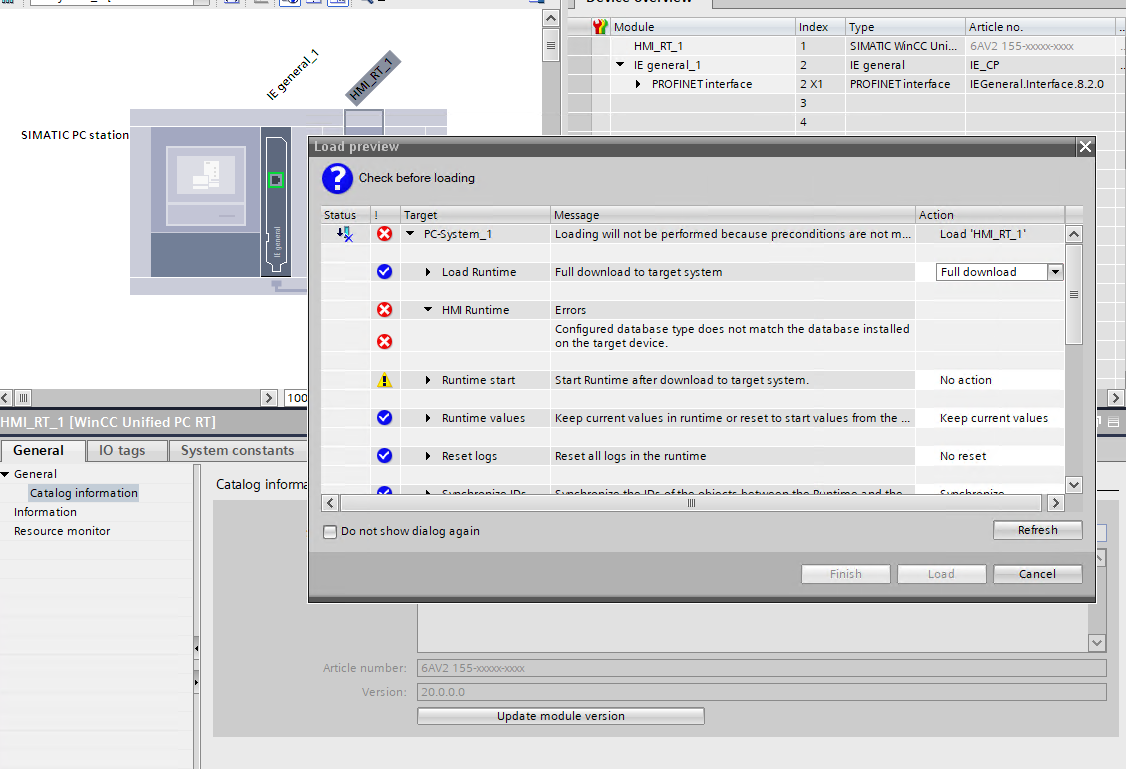Image resolution: width=1126 pixels, height=769 pixels.
Task: Enable the 'Do not show dialog again' checkbox
Action: point(330,531)
